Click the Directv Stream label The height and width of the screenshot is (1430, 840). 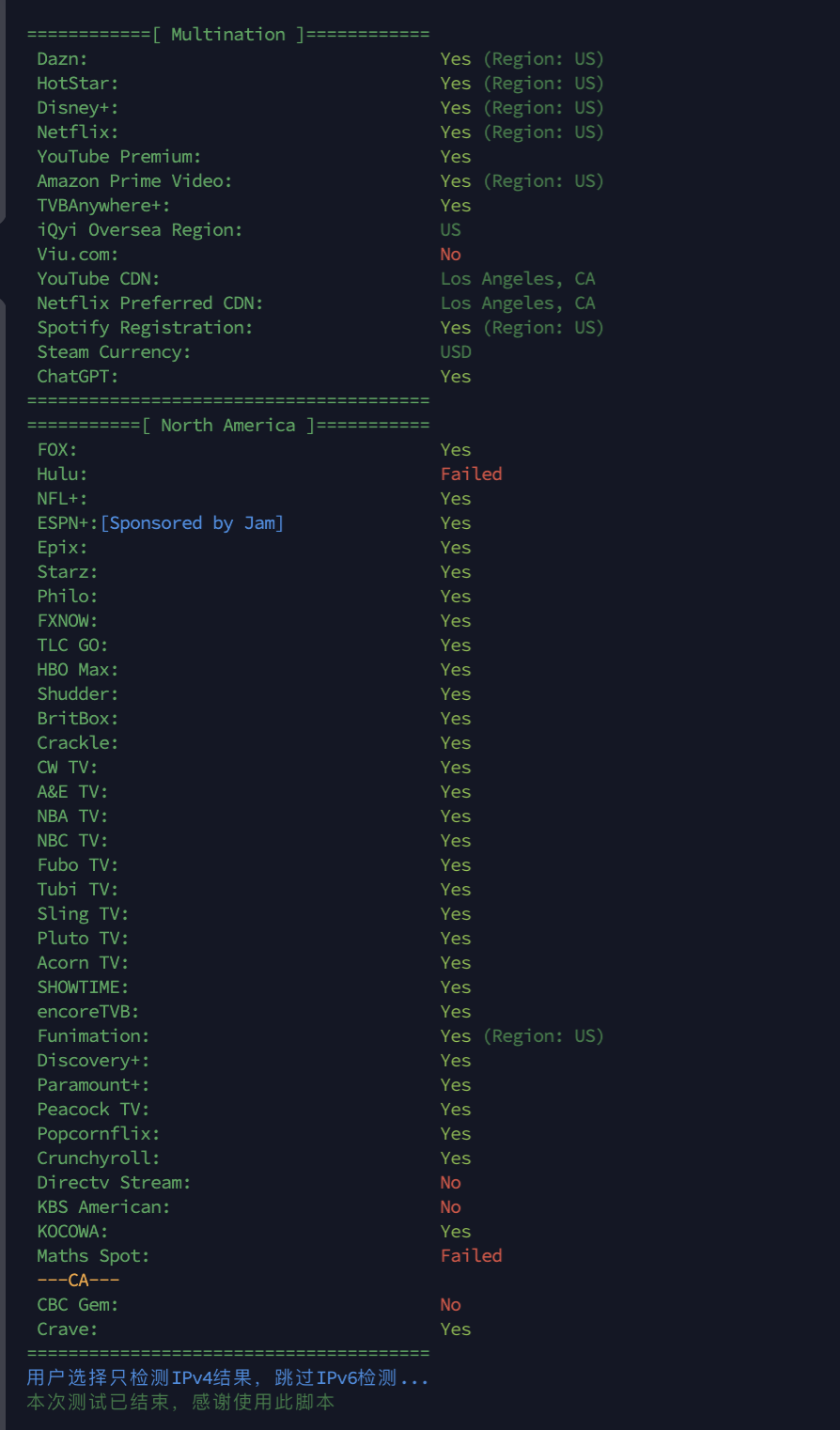click(114, 1183)
